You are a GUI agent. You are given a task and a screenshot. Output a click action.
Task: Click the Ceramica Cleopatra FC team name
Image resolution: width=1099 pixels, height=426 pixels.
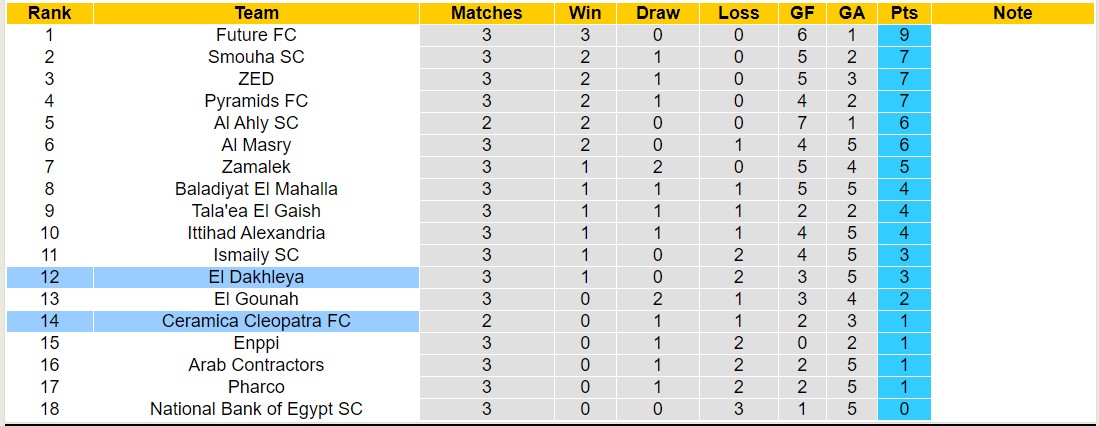256,321
